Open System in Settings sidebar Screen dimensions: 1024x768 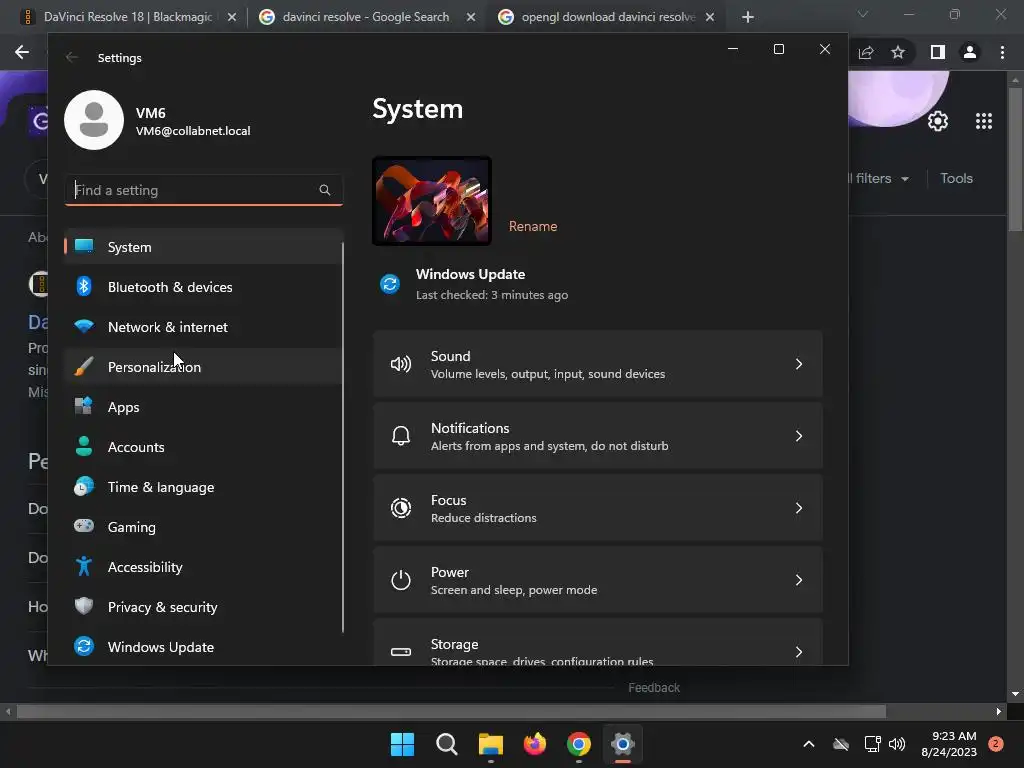(203, 247)
